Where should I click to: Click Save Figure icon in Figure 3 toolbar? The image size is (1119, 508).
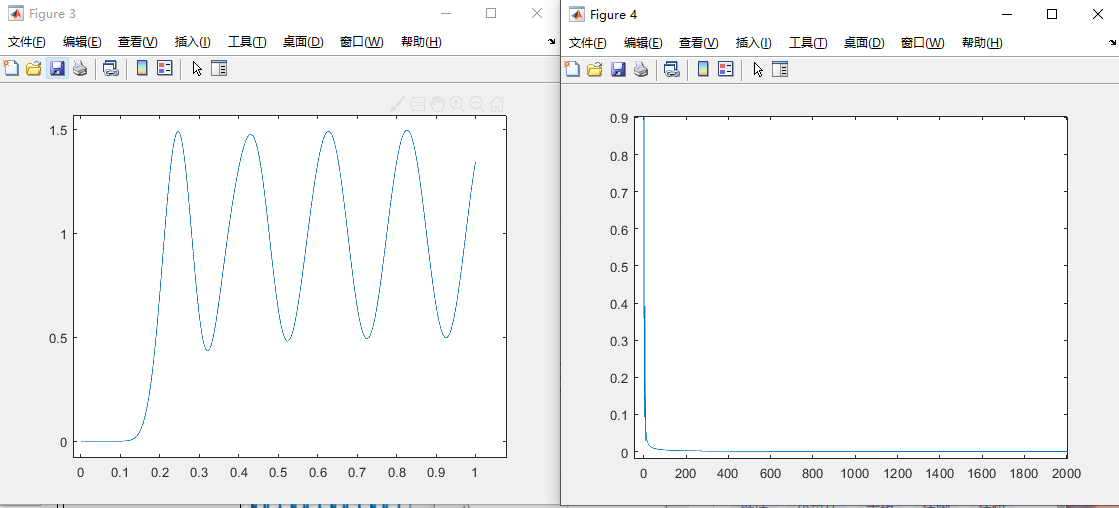(x=57, y=68)
